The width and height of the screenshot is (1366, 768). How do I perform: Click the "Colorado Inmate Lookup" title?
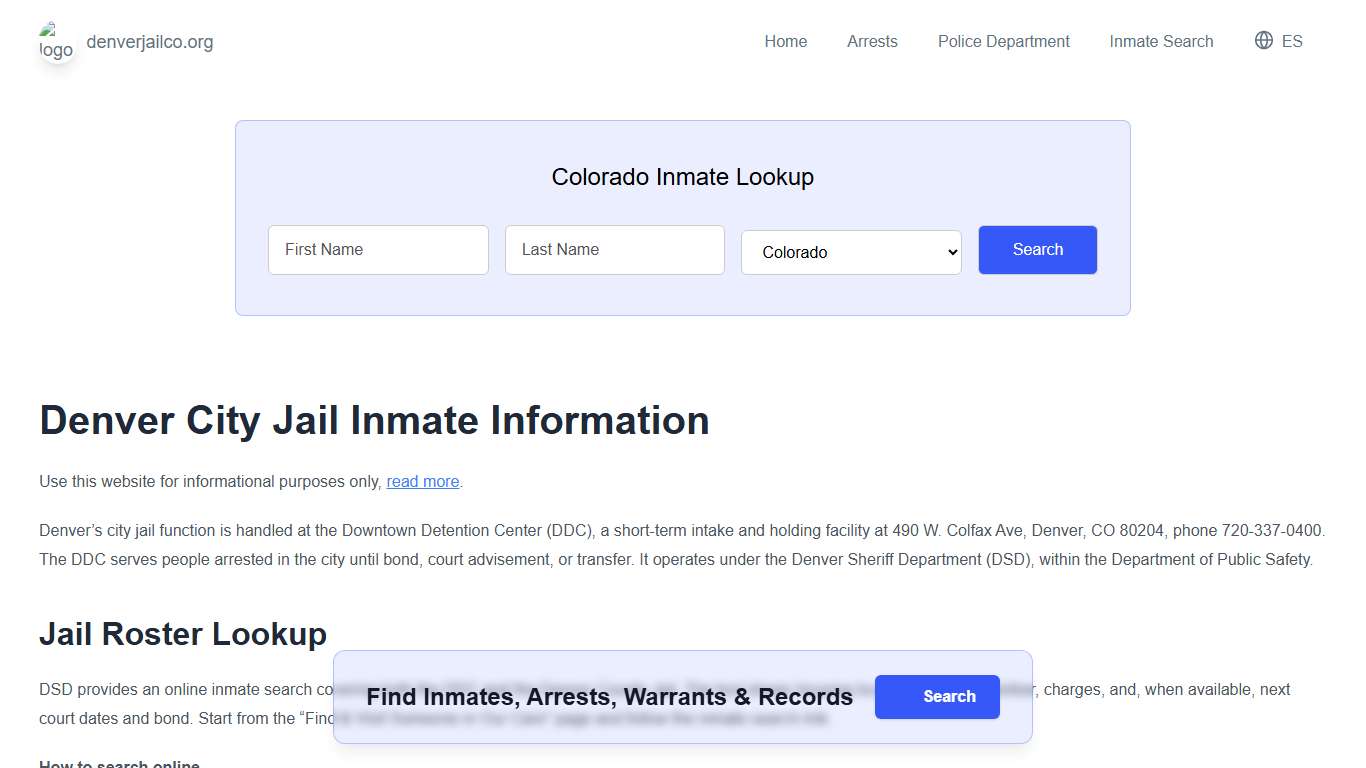pyautogui.click(x=683, y=177)
